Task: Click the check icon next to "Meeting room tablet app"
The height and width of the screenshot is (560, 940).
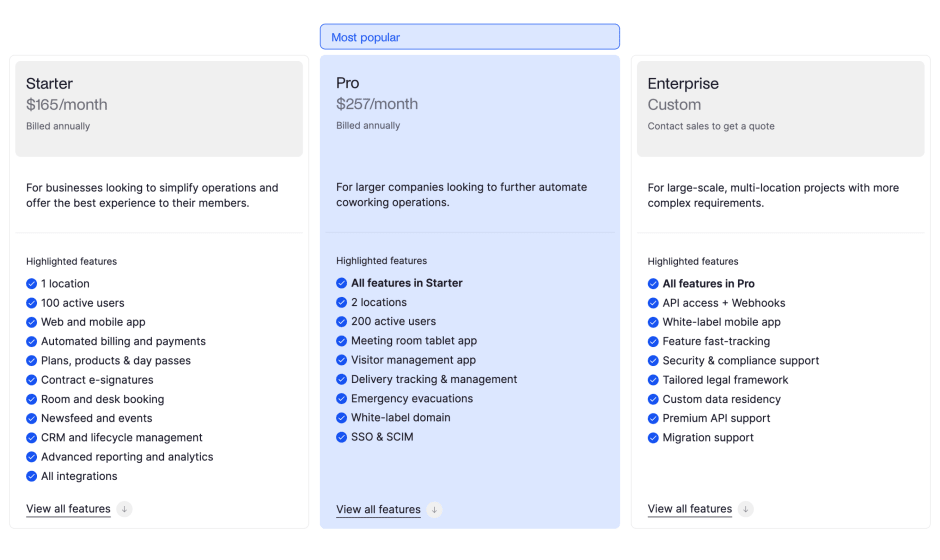Action: pos(342,341)
